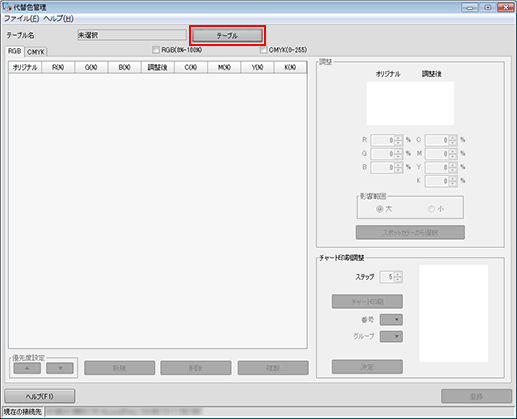Click the B(%) column header
517x419 pixels.
click(124, 67)
